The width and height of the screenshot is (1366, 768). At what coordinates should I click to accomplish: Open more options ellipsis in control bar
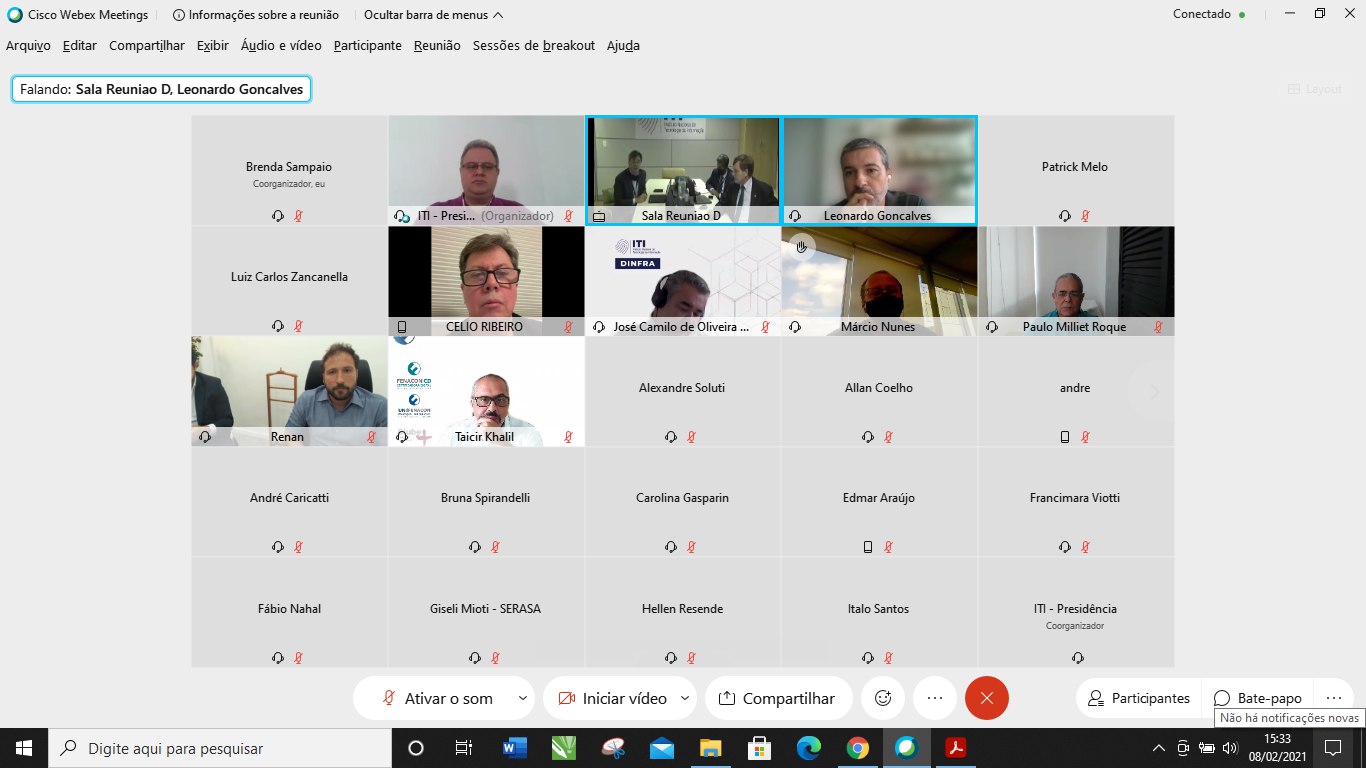[935, 698]
